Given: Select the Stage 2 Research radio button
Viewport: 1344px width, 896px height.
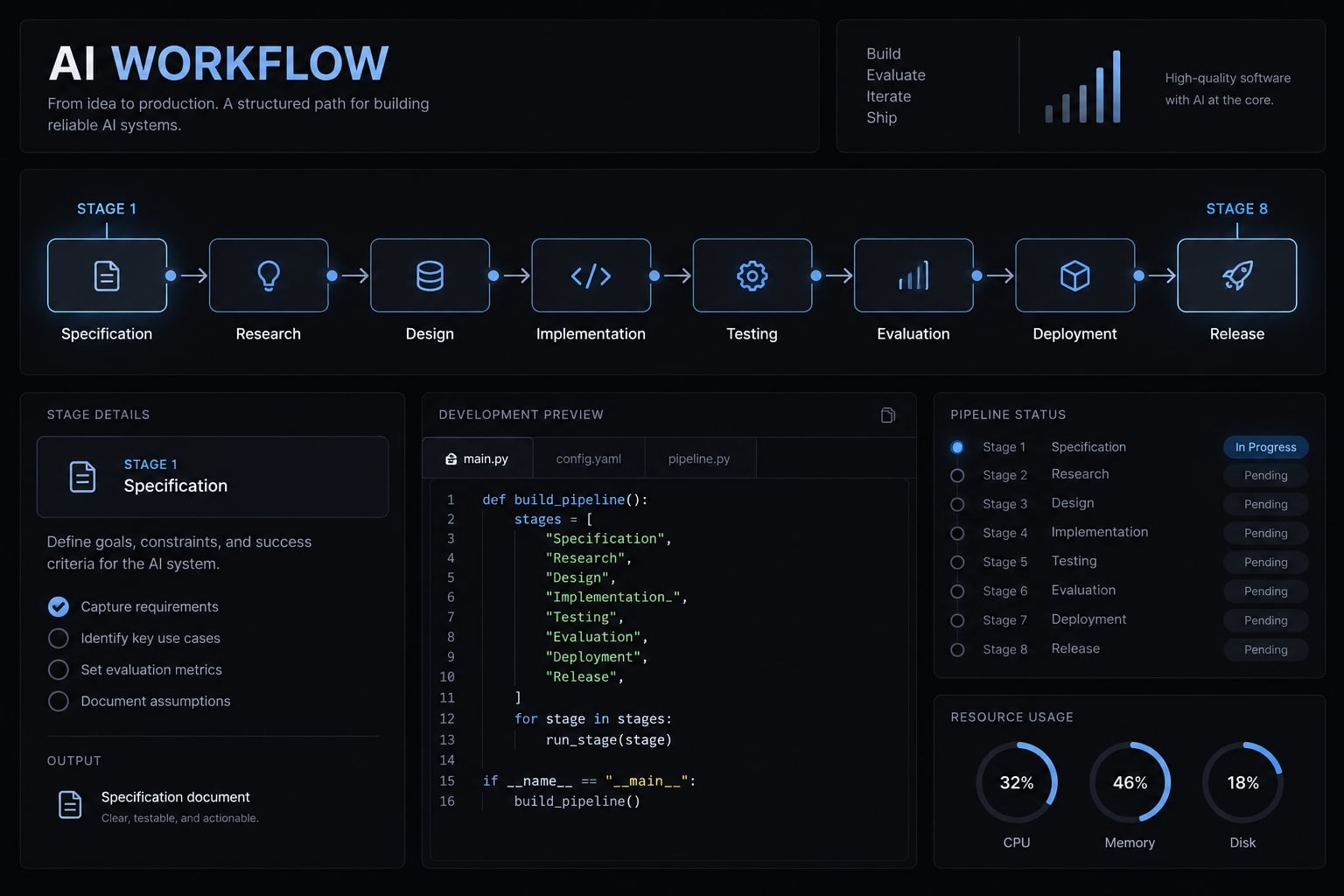Looking at the screenshot, I should tap(957, 475).
